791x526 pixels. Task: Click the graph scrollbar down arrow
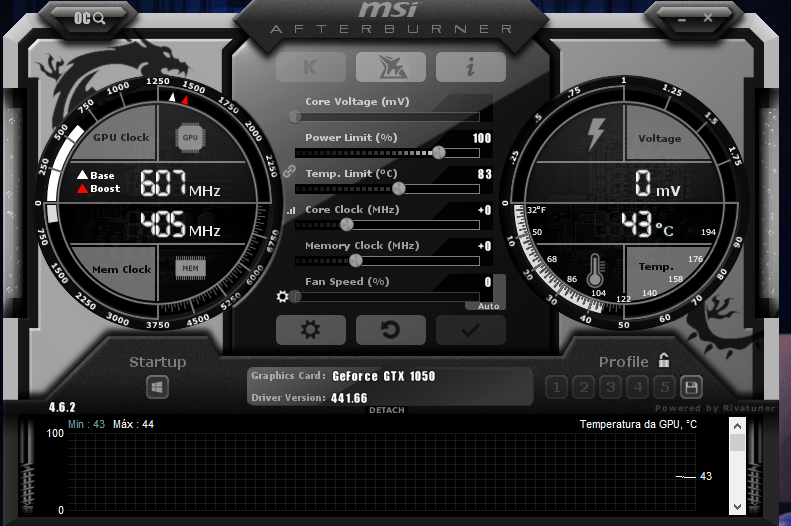(x=737, y=506)
